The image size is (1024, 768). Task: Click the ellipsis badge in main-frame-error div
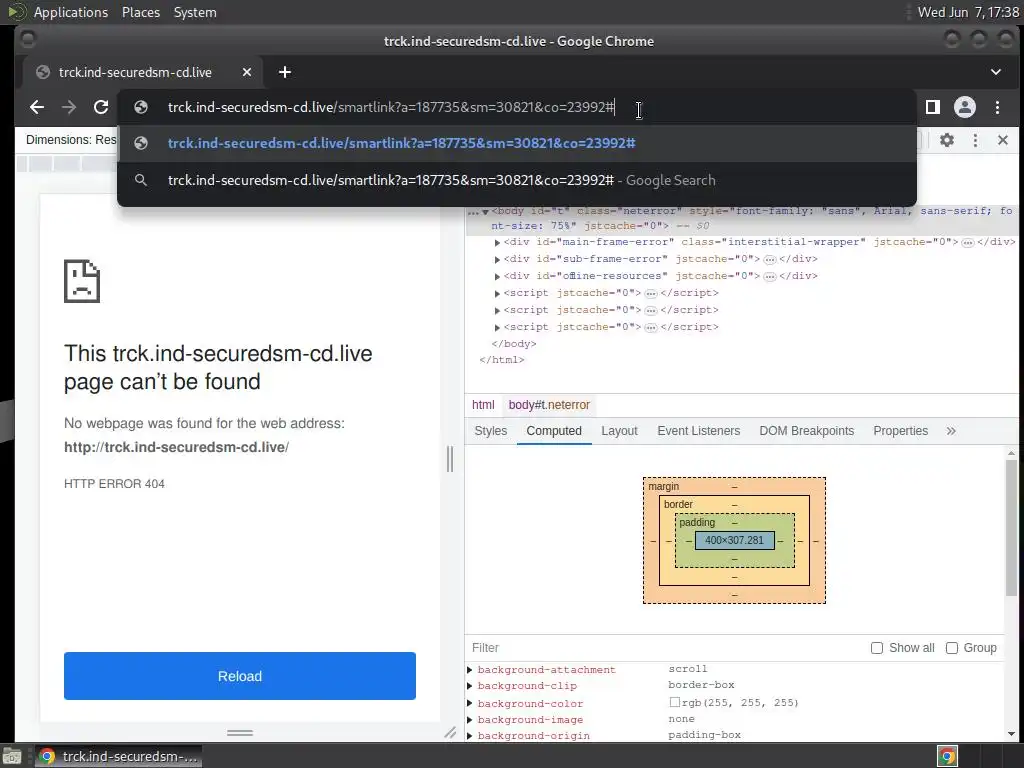click(x=968, y=242)
